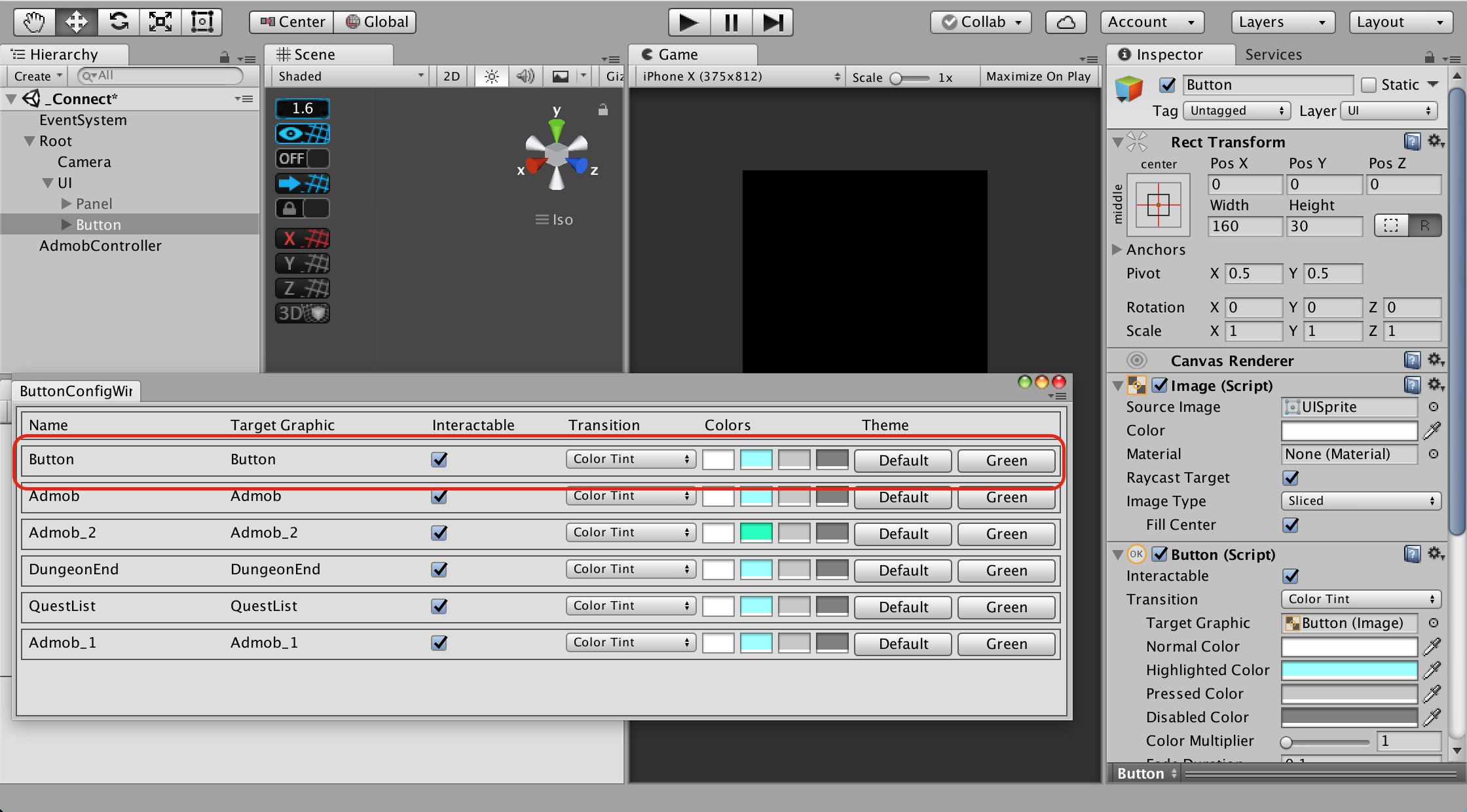This screenshot has height=812, width=1467.
Task: Click the Step forward button
Action: [x=773, y=22]
